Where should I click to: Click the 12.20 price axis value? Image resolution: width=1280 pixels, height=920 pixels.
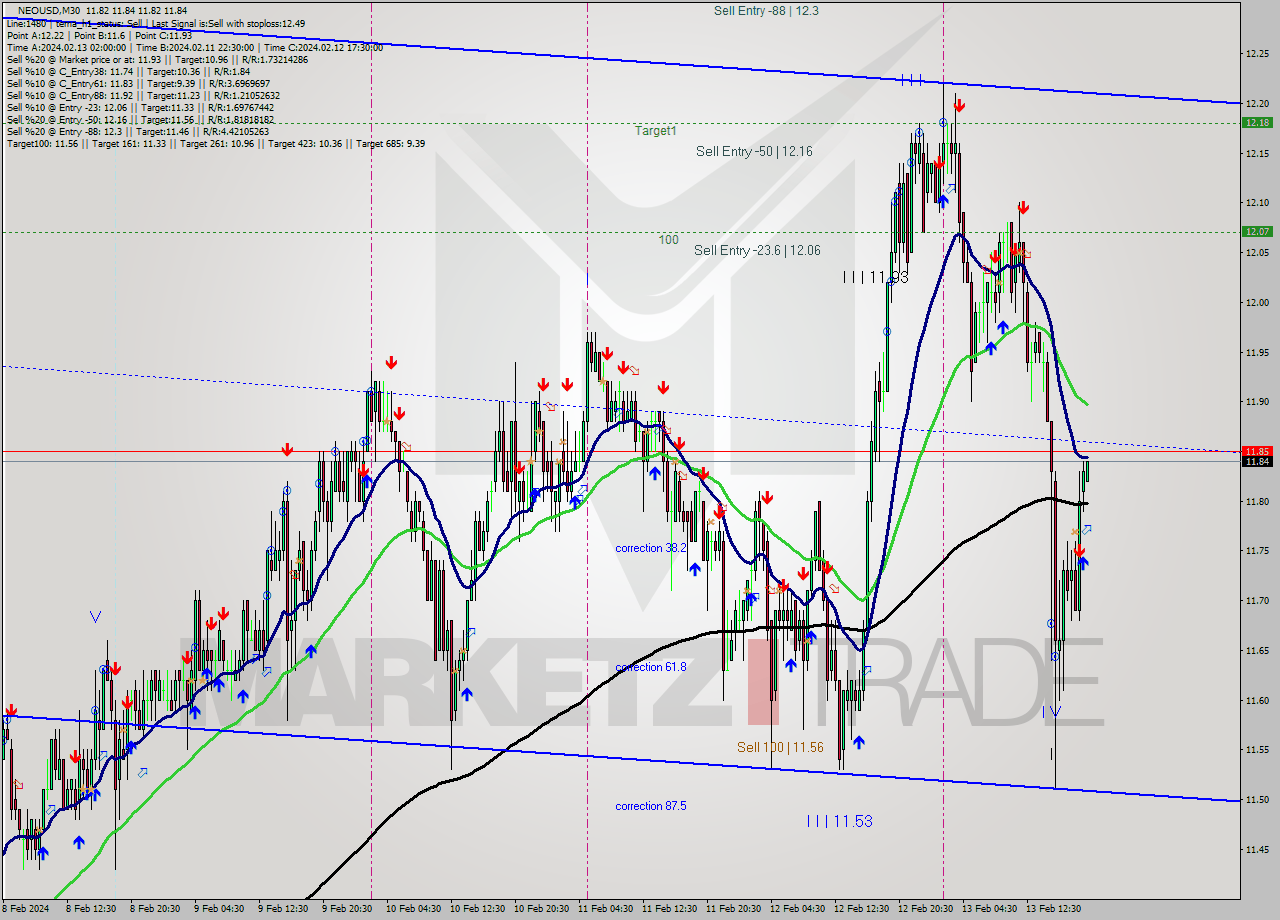1257,103
